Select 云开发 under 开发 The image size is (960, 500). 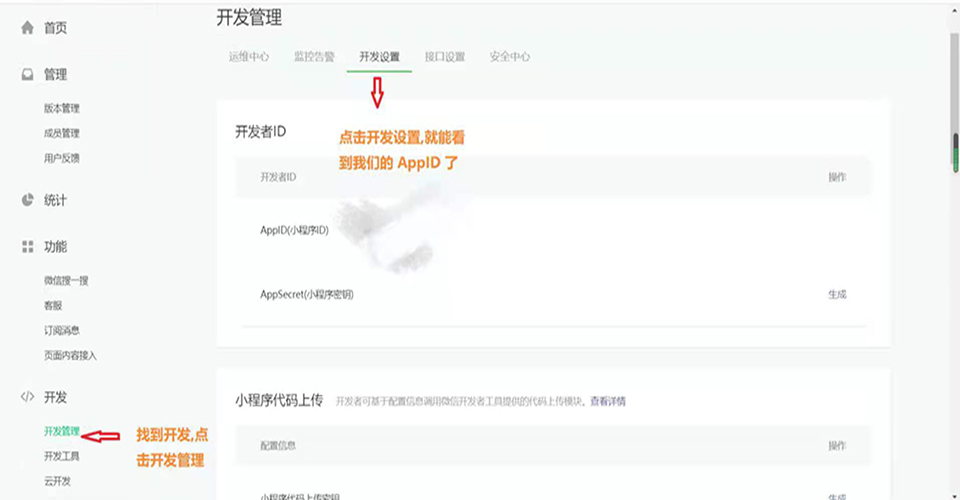coord(58,481)
